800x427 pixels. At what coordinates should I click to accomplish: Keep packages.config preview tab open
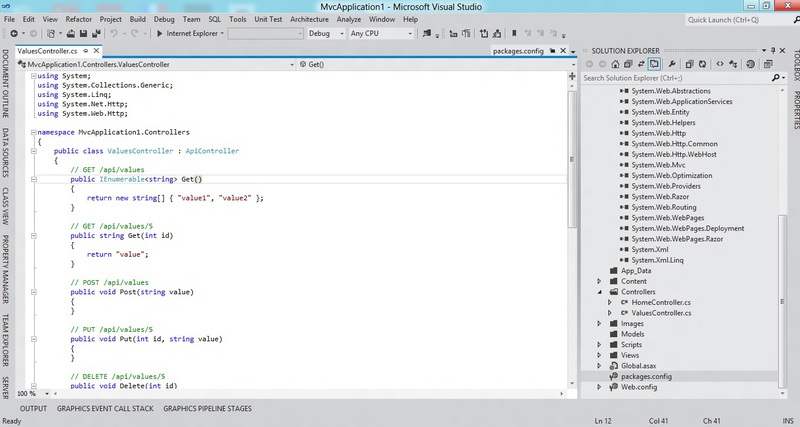pos(553,51)
